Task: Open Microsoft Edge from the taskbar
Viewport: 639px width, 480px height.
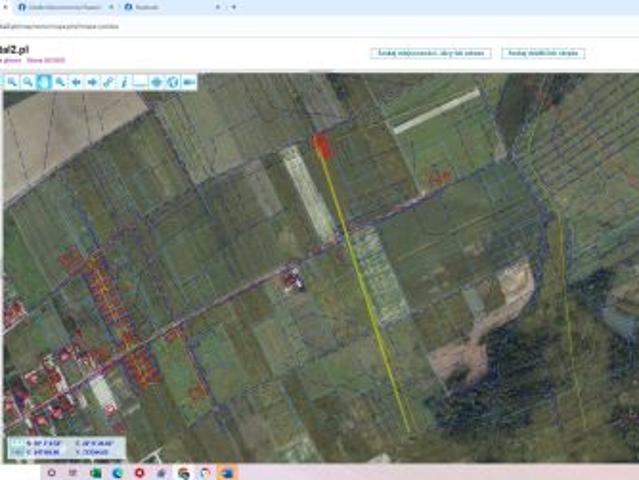Action: coord(117,472)
